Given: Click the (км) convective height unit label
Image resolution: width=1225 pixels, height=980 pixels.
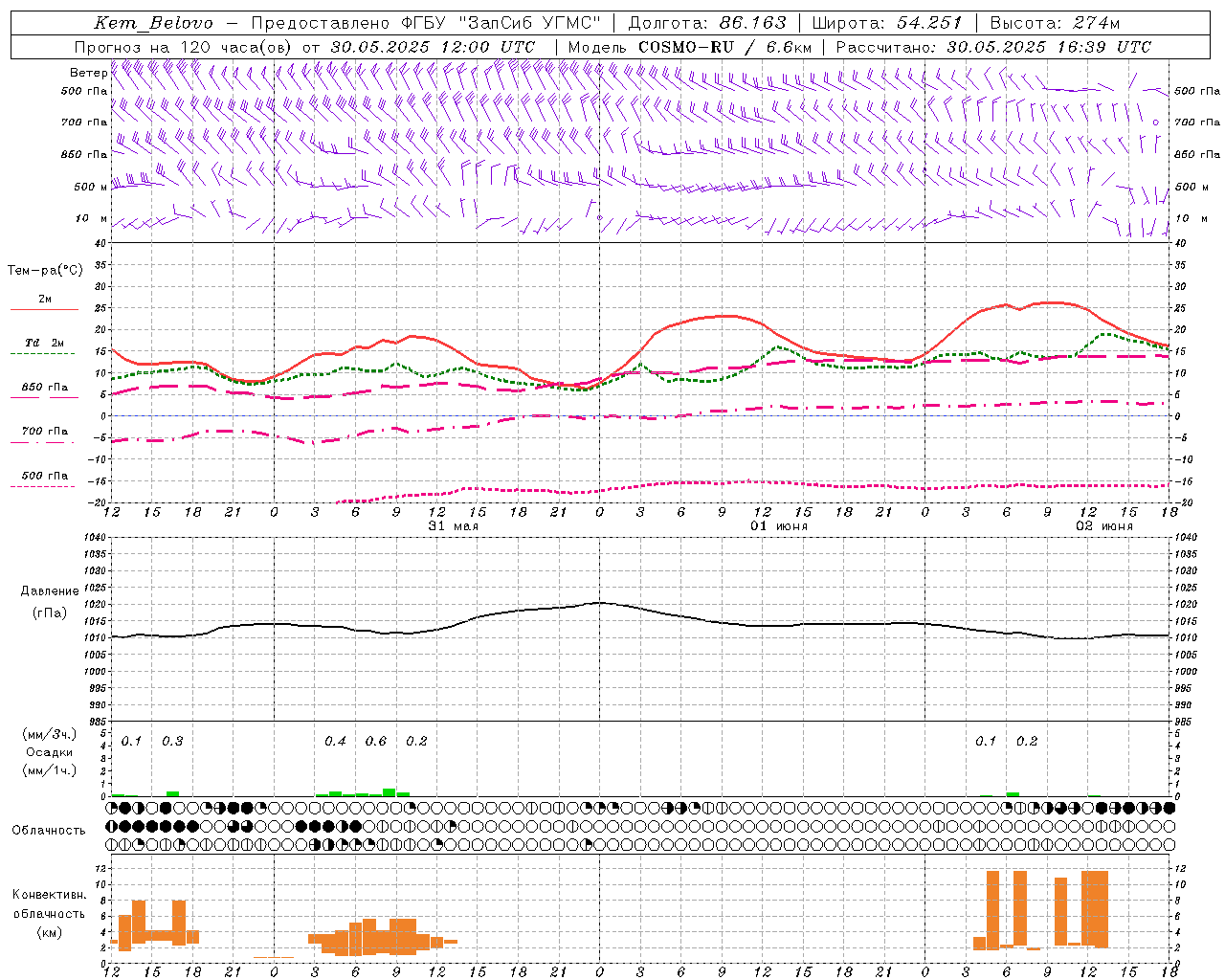Looking at the screenshot, I should click(49, 932).
